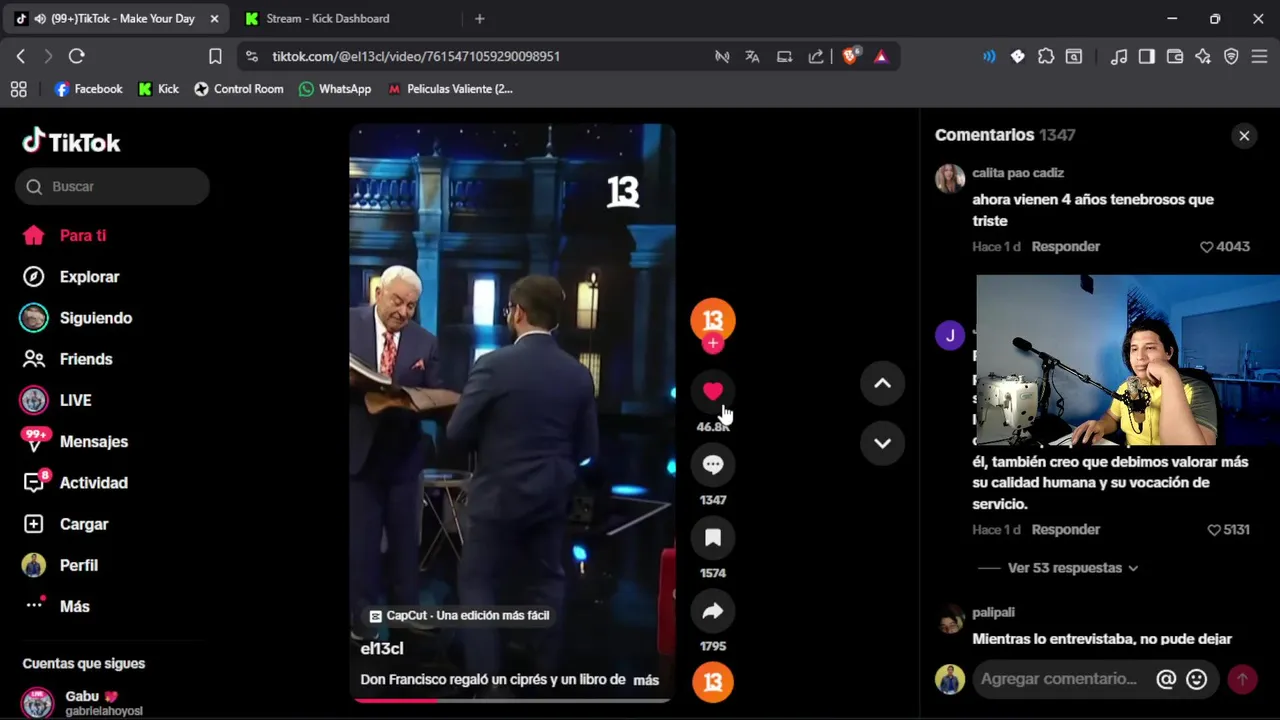Image resolution: width=1280 pixels, height=720 pixels.
Task: Follow el13cl with red plus badge
Action: tap(713, 343)
